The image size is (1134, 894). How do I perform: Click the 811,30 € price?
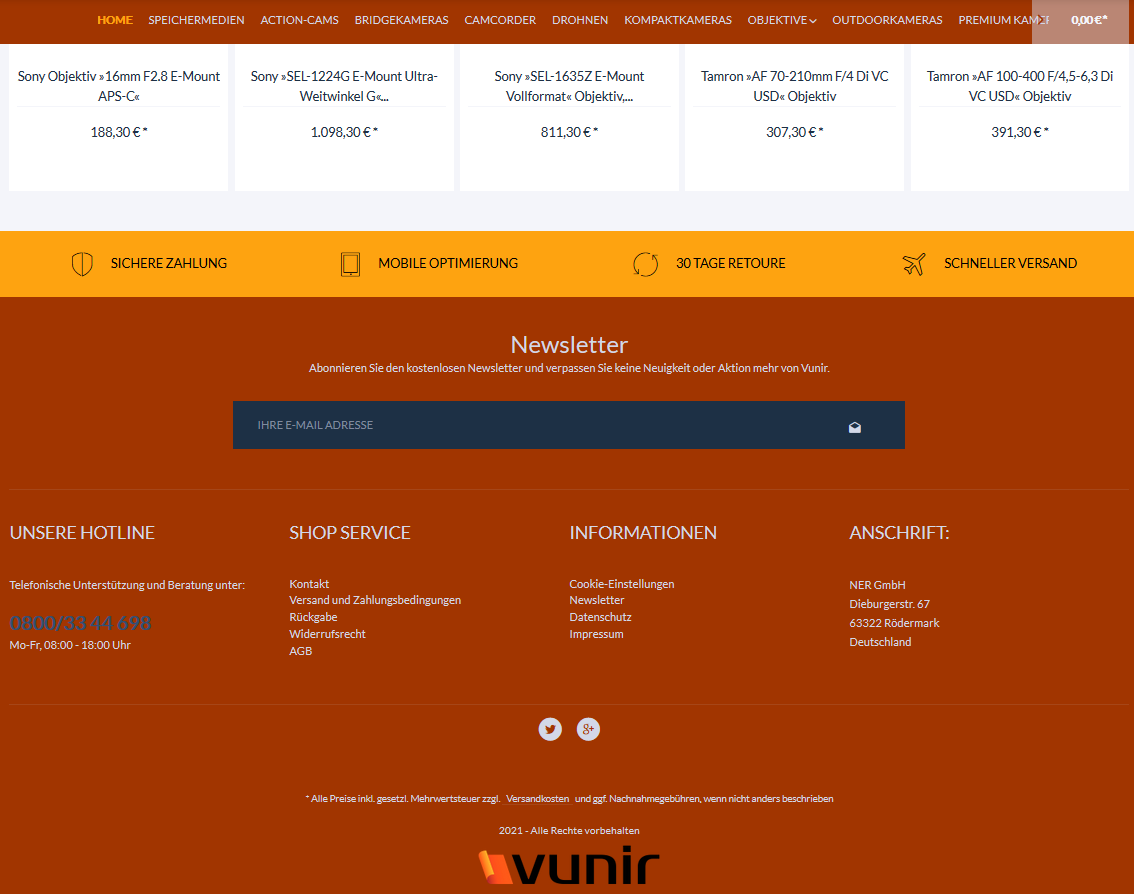point(569,132)
